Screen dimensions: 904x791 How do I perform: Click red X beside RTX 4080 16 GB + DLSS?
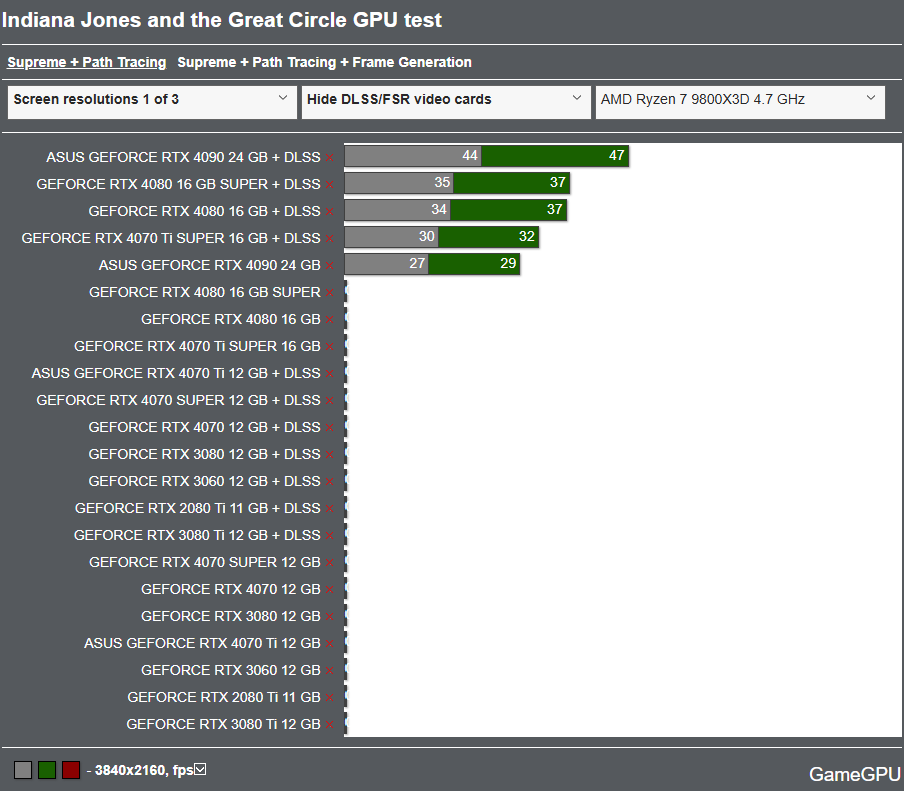pos(330,212)
